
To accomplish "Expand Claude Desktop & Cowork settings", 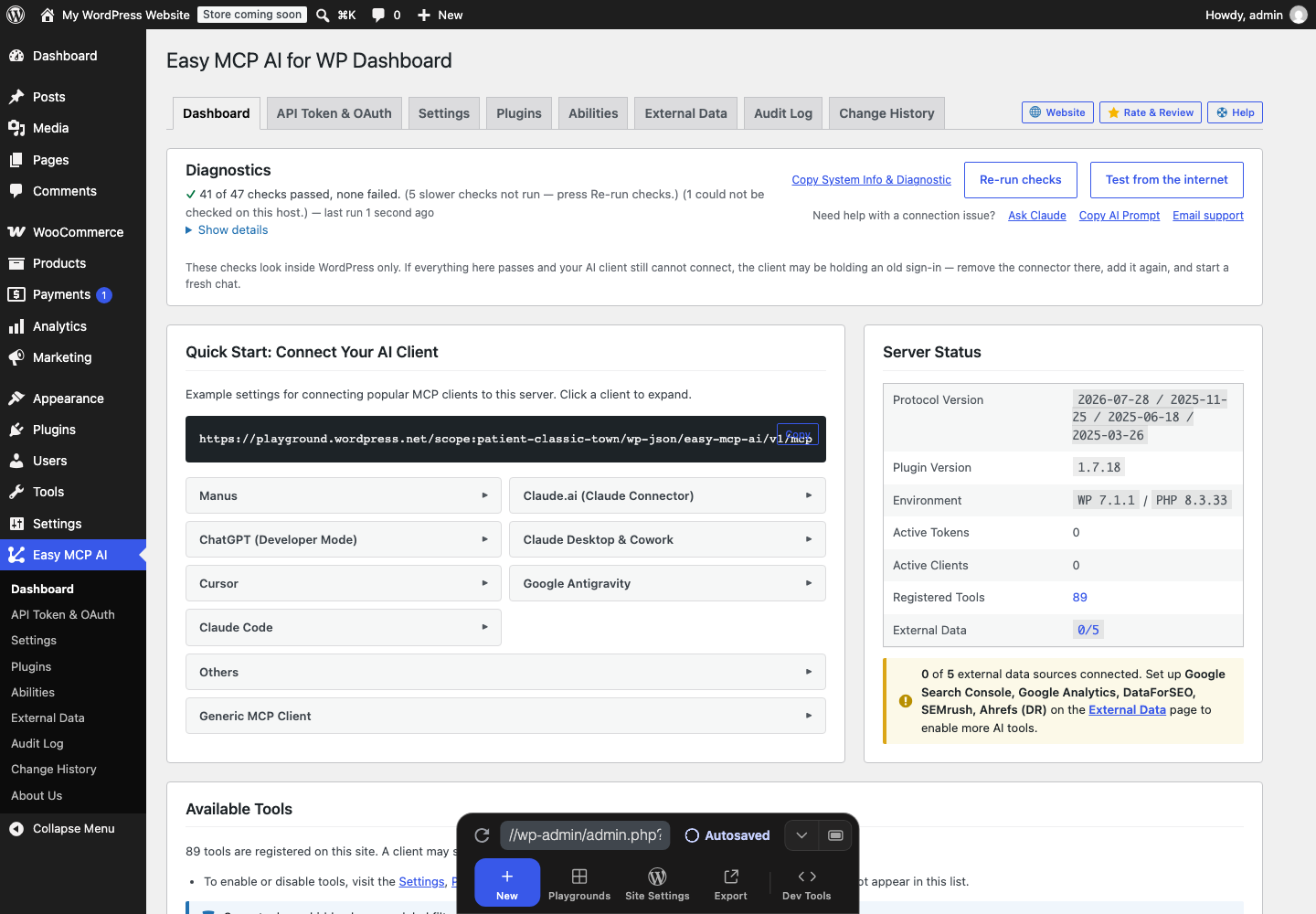I will click(x=667, y=539).
